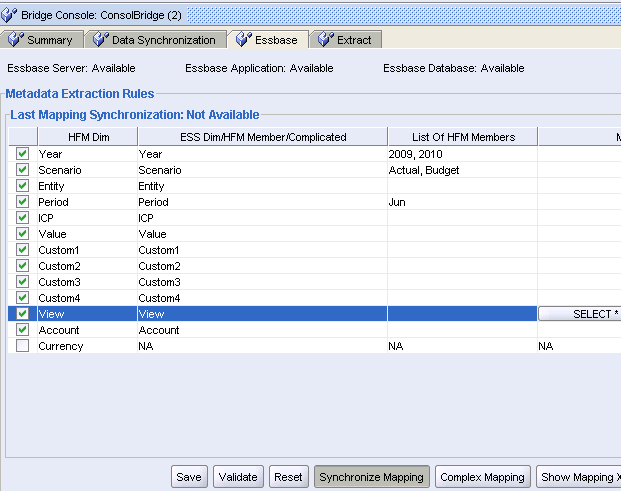This screenshot has width=621, height=491.
Task: Click the Essbase tab icon
Action: tap(243, 40)
